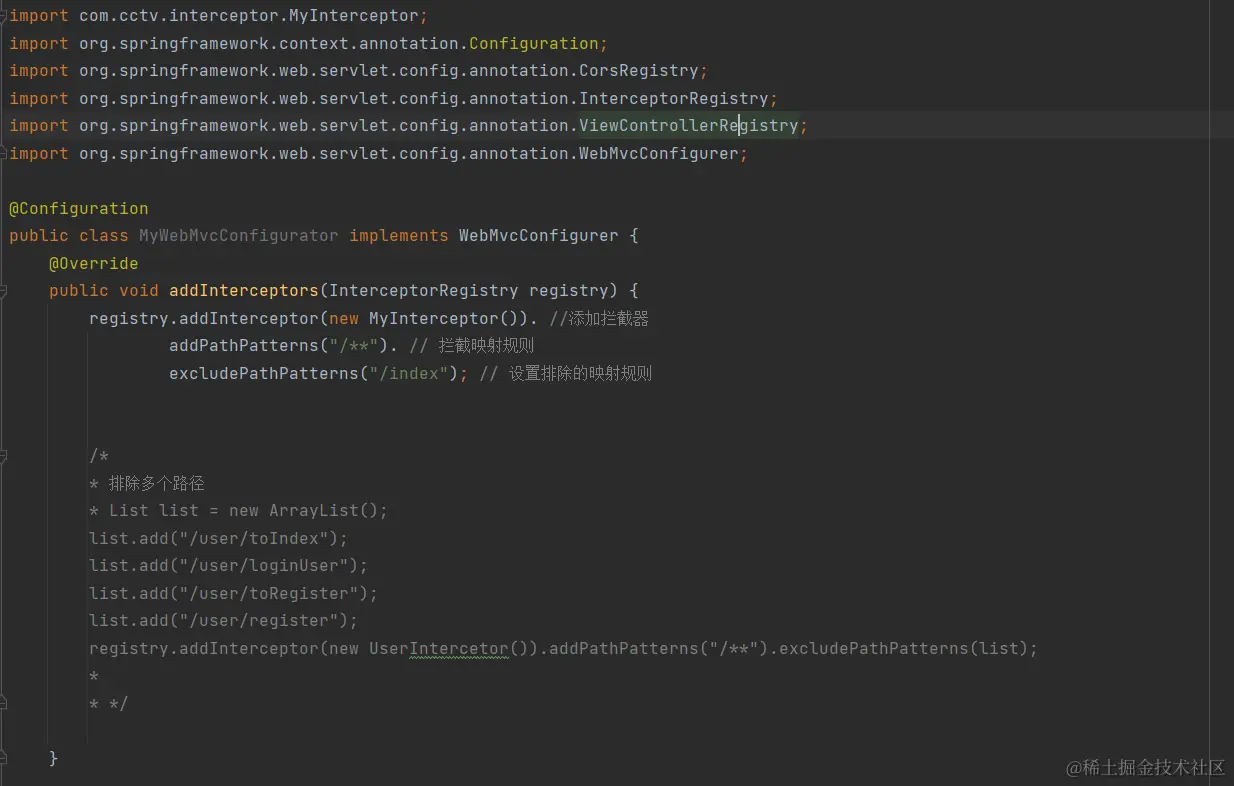Click the implements keyword
The image size is (1234, 786).
click(398, 236)
